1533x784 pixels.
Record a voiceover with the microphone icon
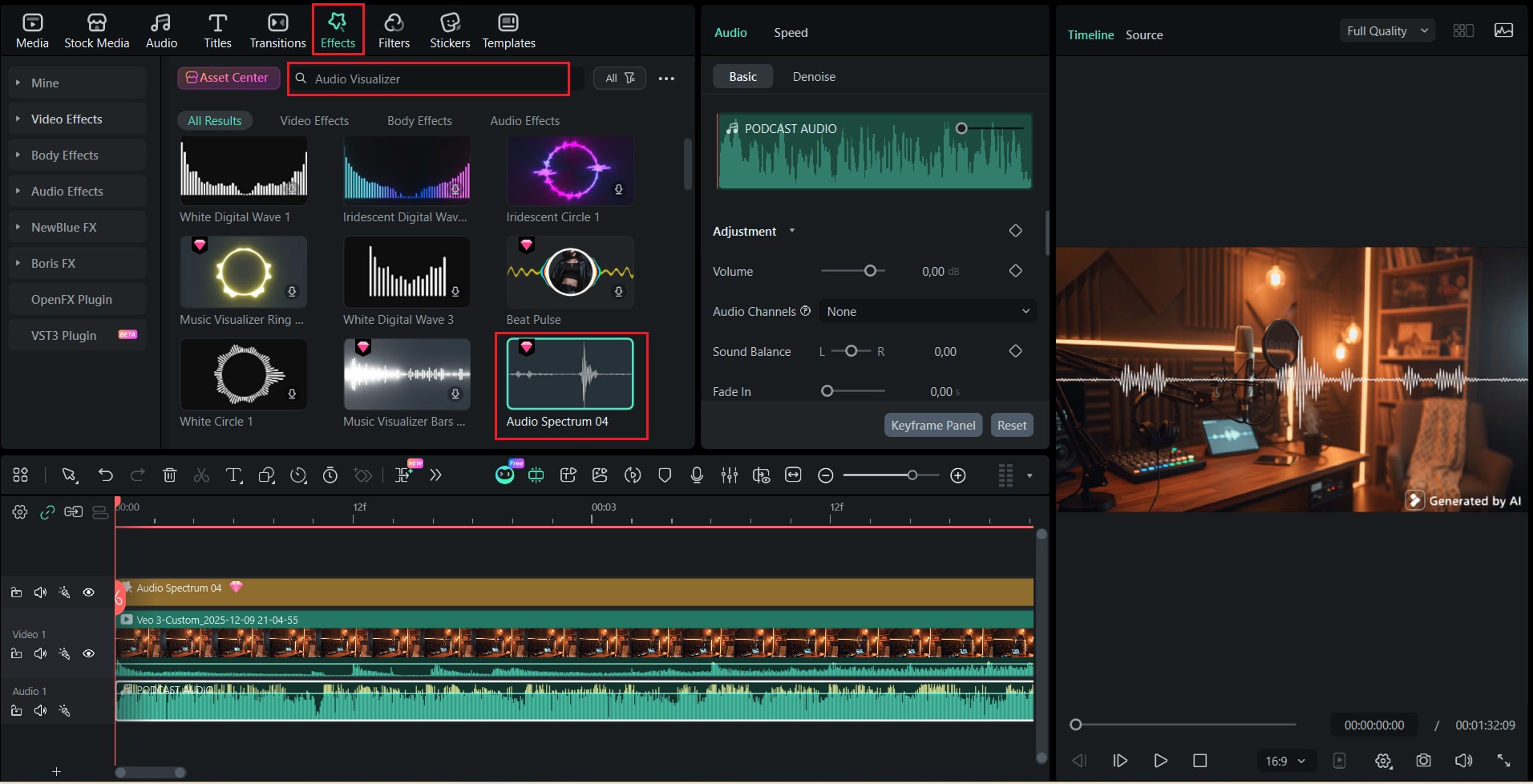[696, 475]
